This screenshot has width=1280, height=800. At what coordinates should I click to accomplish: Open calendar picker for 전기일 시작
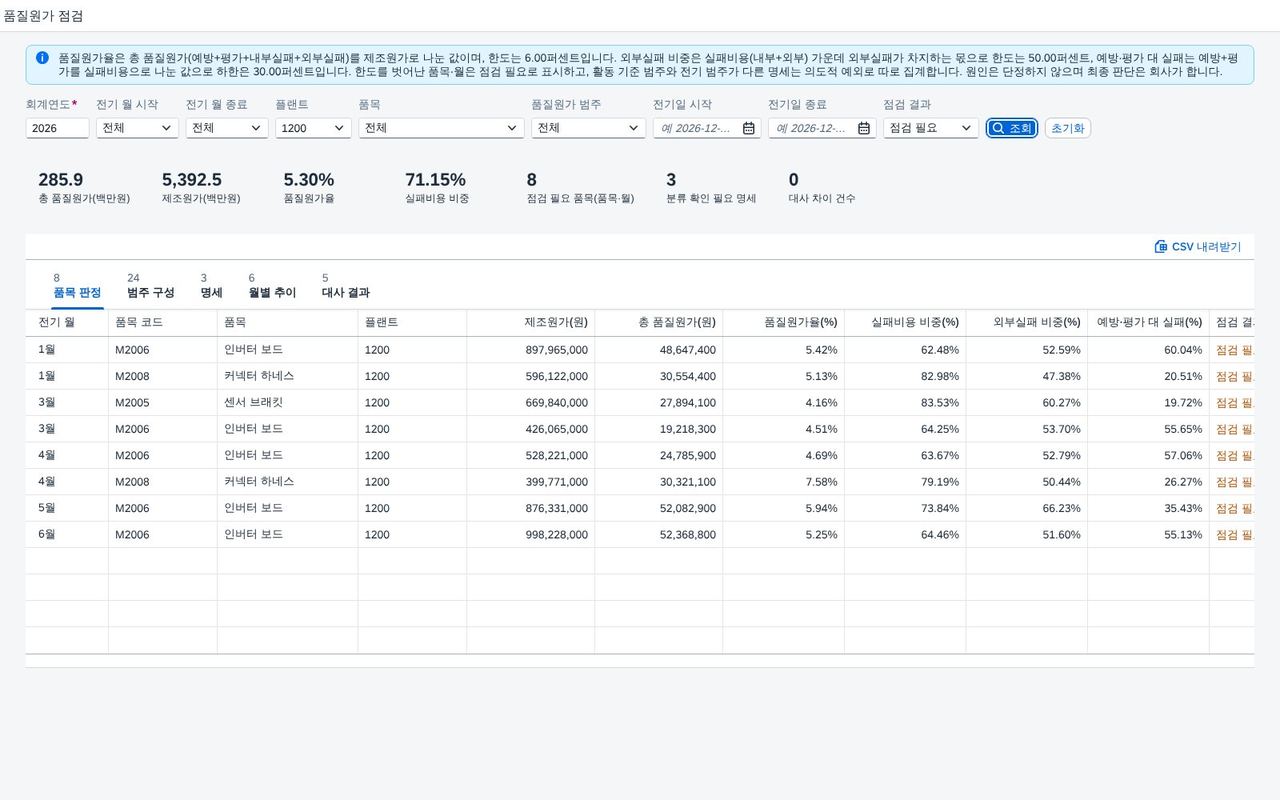748,128
